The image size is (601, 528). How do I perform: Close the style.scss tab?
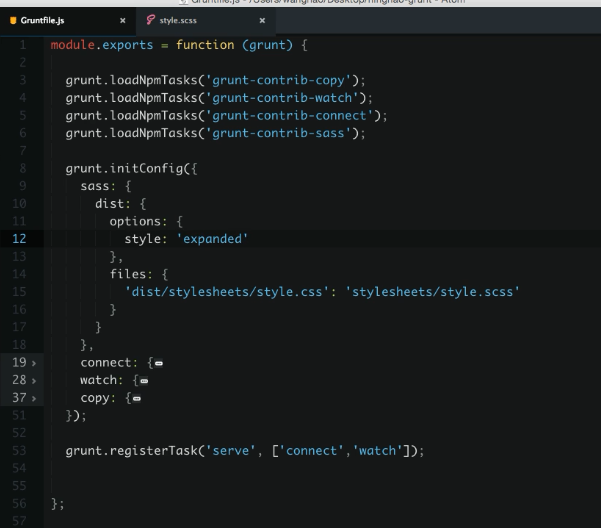click(x=261, y=20)
